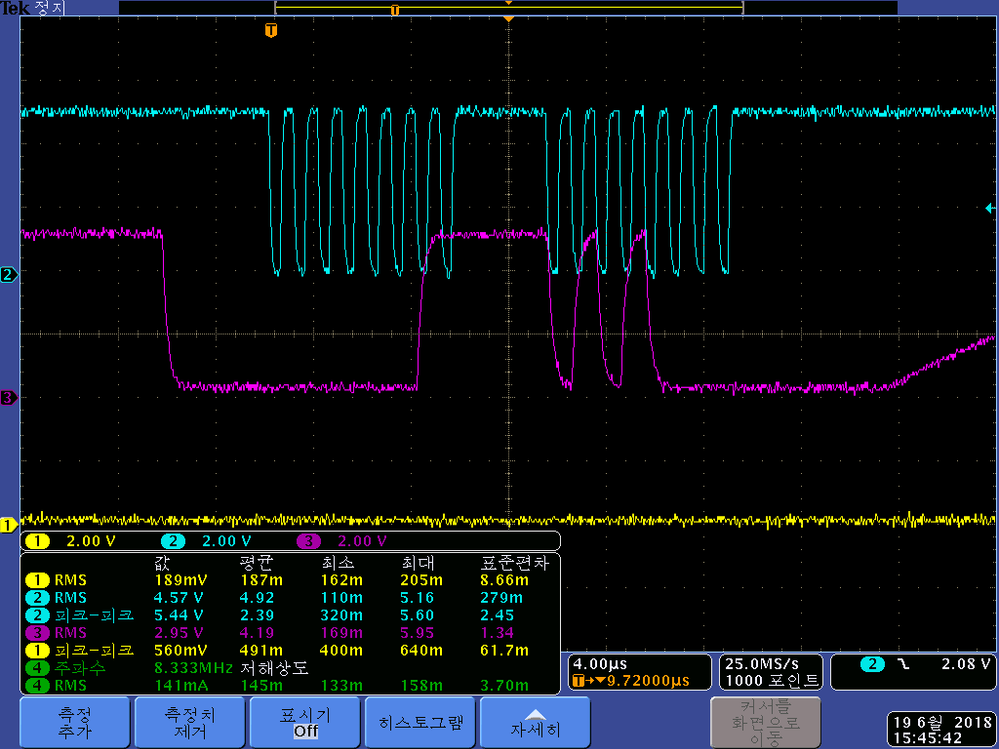Select the channel 3 badge showing 2.00 V
This screenshot has width=999, height=749.
coord(341,541)
